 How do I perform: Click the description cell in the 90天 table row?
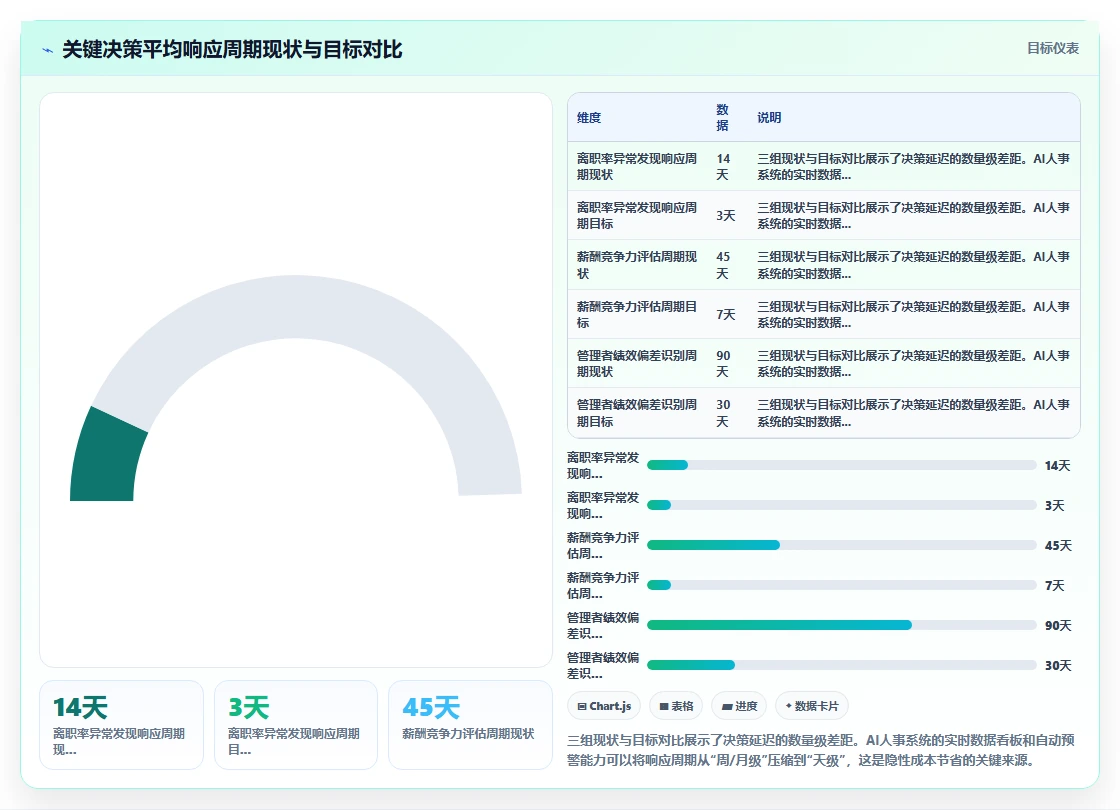click(x=914, y=364)
